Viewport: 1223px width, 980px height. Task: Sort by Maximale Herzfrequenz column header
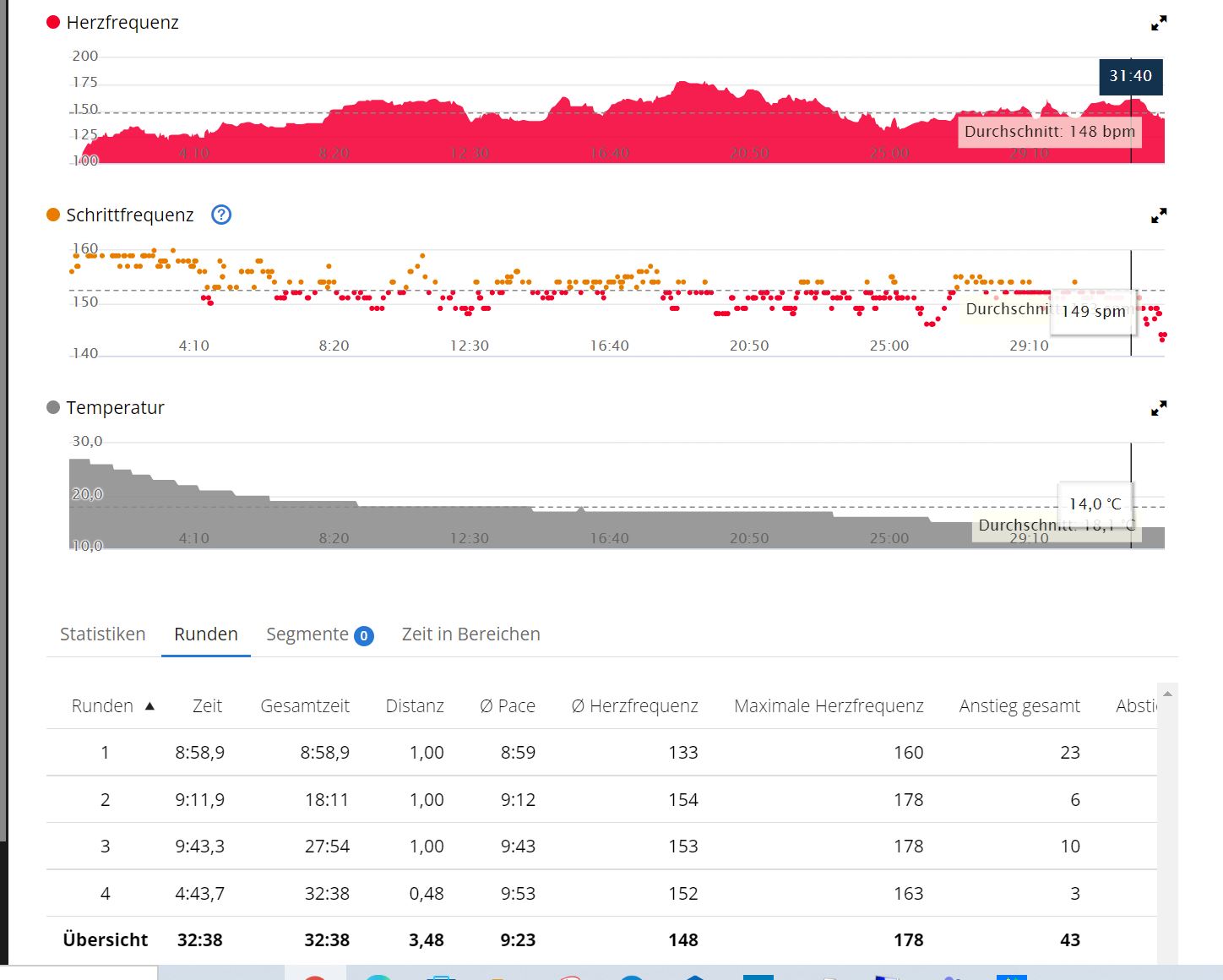click(829, 706)
